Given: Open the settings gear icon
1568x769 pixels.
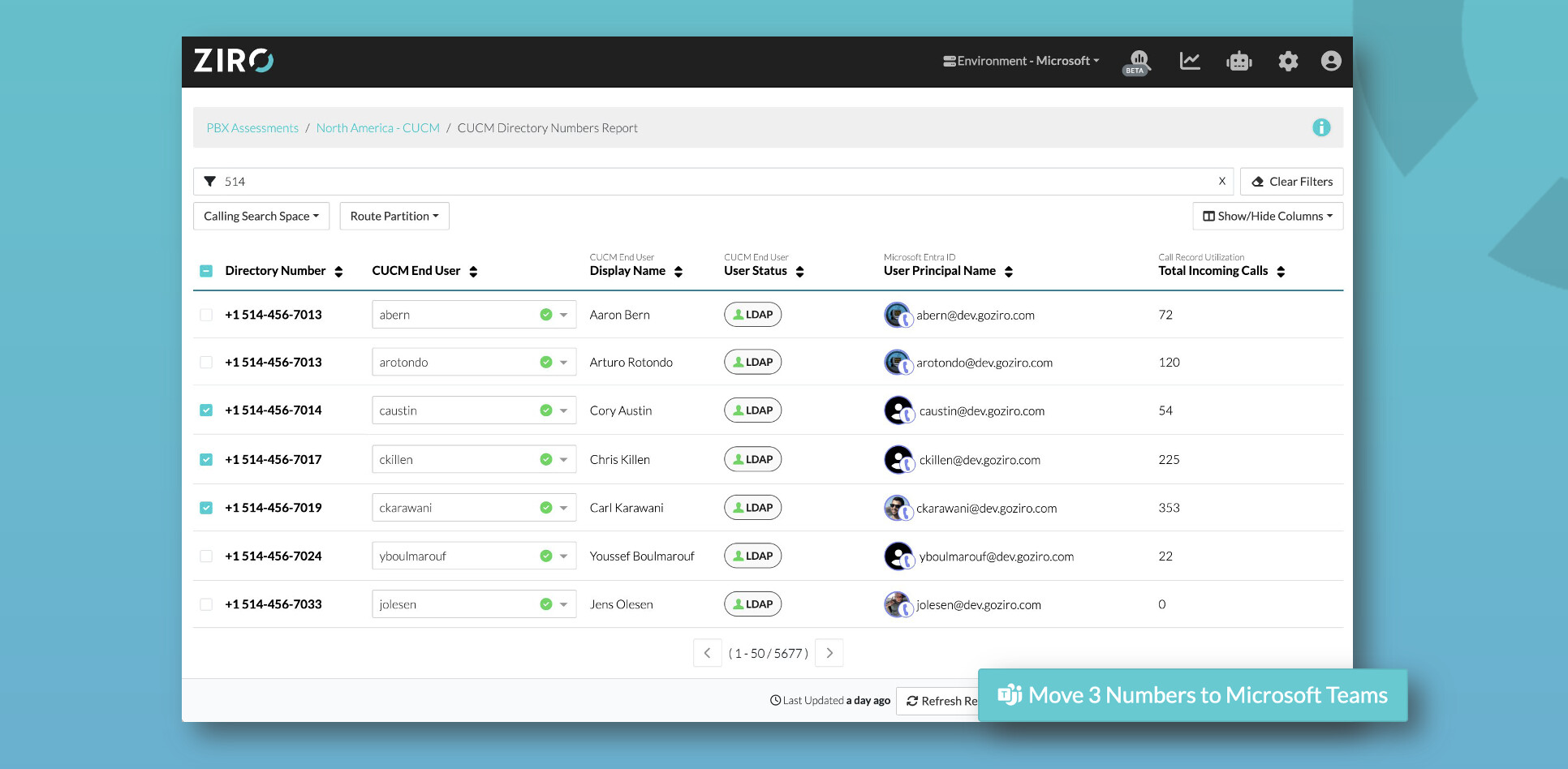Looking at the screenshot, I should tap(1288, 61).
